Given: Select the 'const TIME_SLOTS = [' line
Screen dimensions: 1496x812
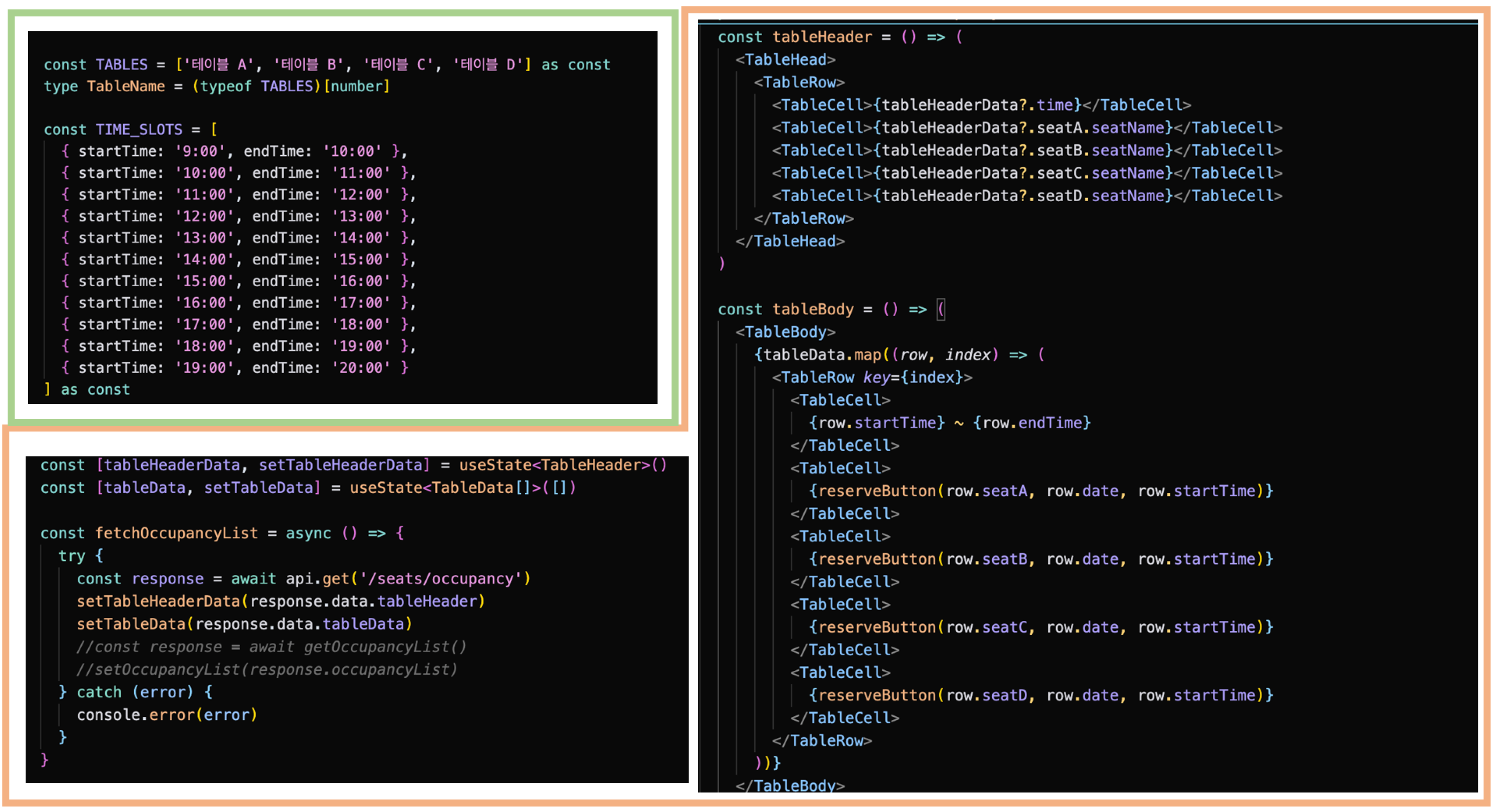Looking at the screenshot, I should click(x=131, y=129).
